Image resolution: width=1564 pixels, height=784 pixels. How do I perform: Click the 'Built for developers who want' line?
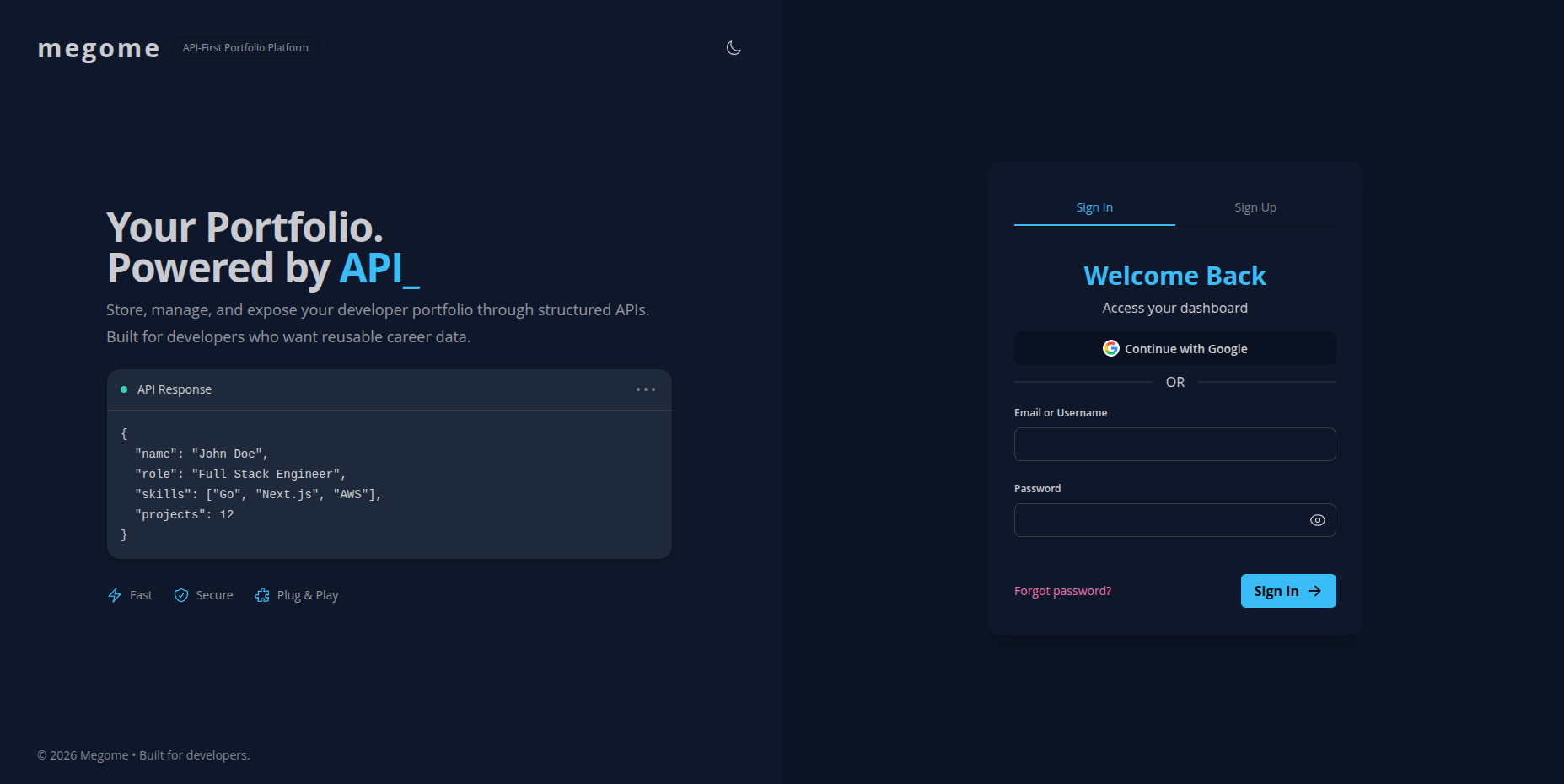[288, 336]
